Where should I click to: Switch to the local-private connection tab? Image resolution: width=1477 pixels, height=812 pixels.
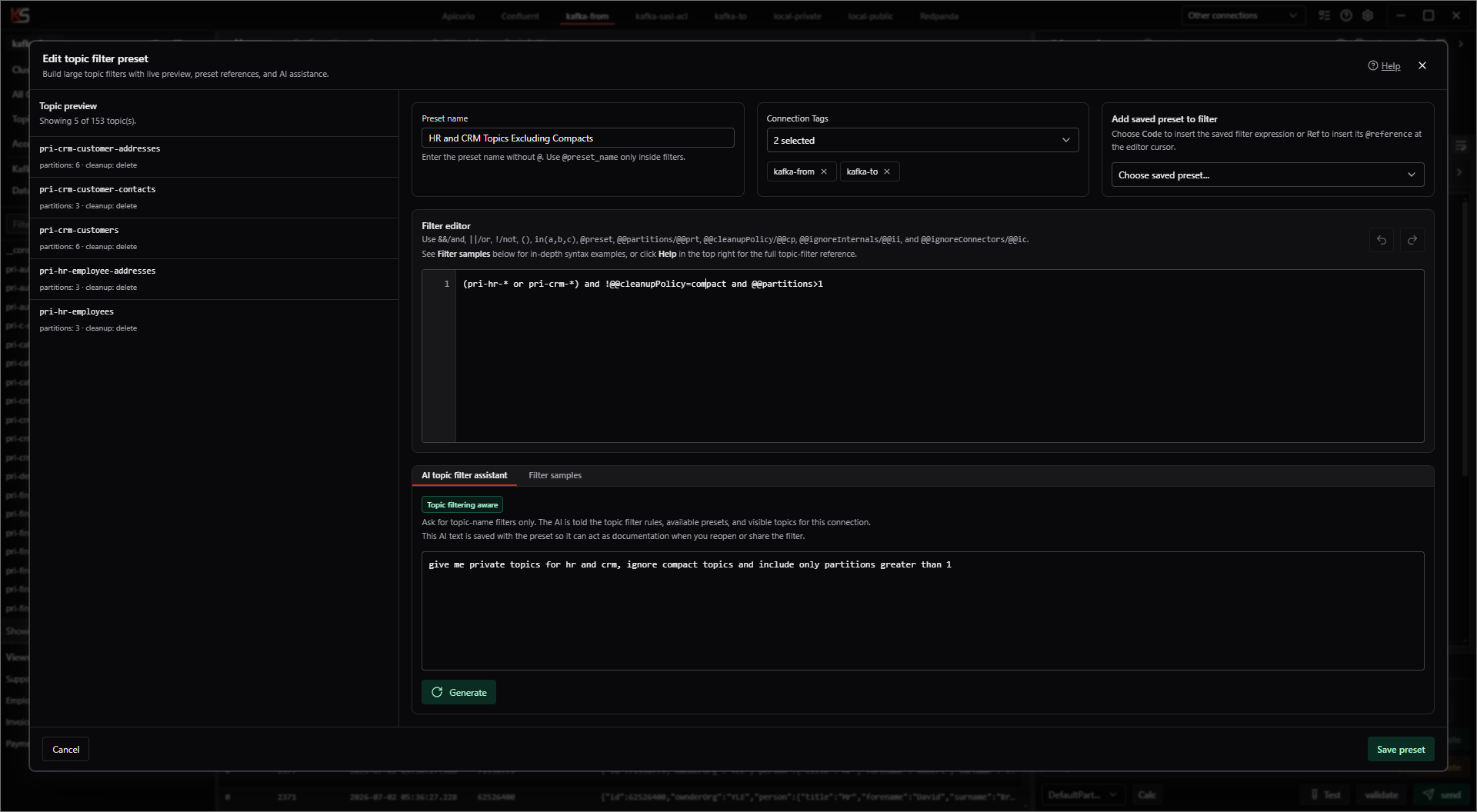coord(797,16)
